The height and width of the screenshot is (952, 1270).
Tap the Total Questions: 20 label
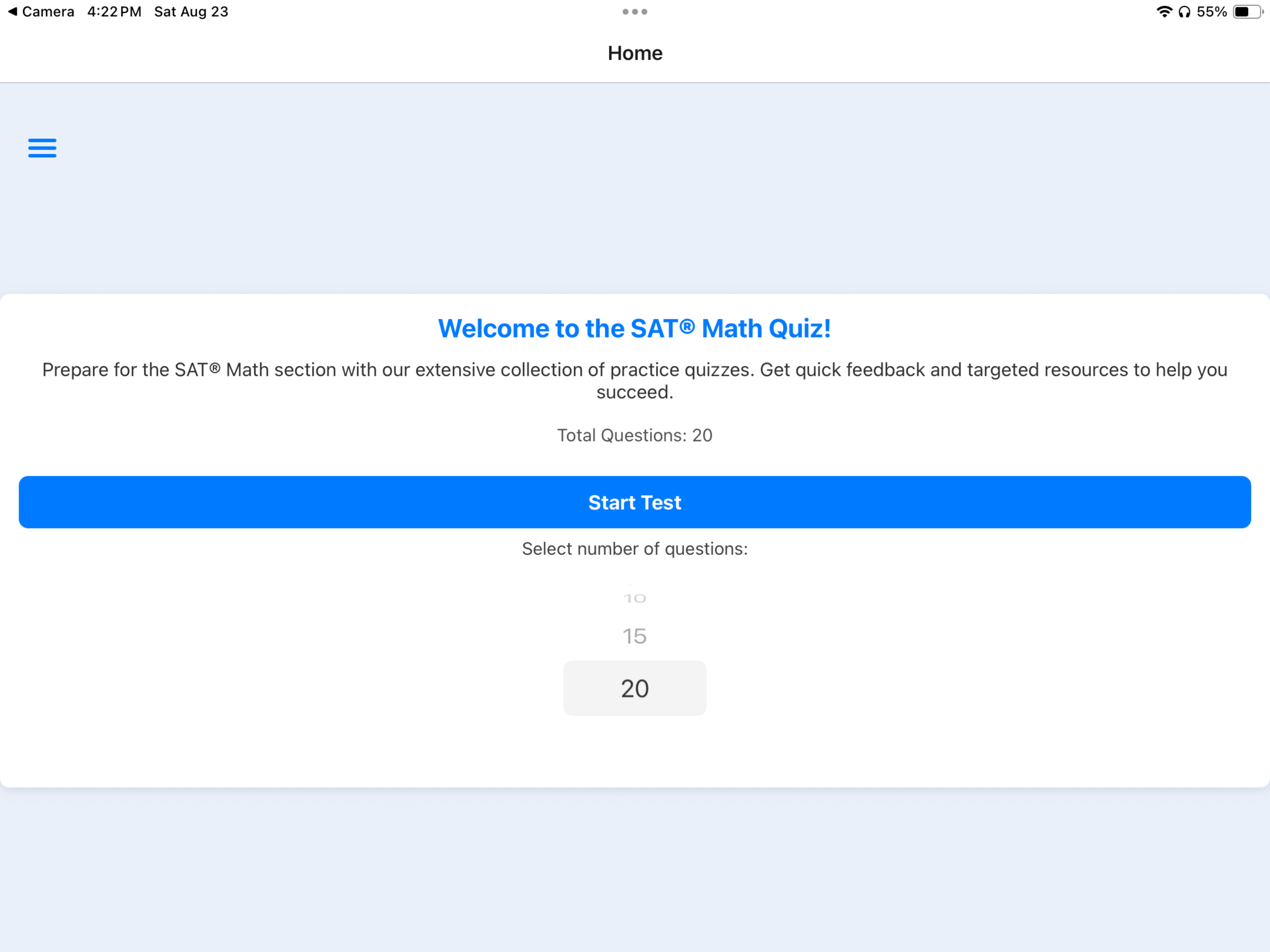[635, 435]
